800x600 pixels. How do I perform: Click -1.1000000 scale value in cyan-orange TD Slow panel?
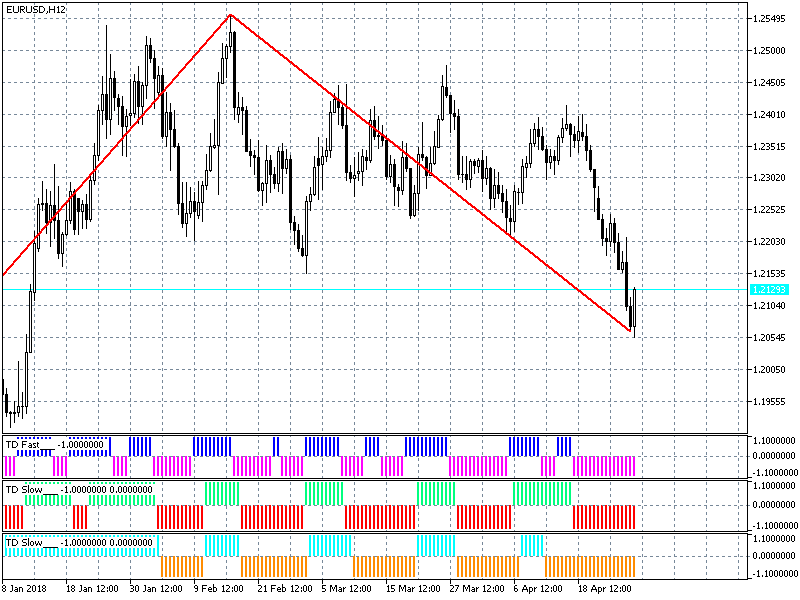[773, 574]
